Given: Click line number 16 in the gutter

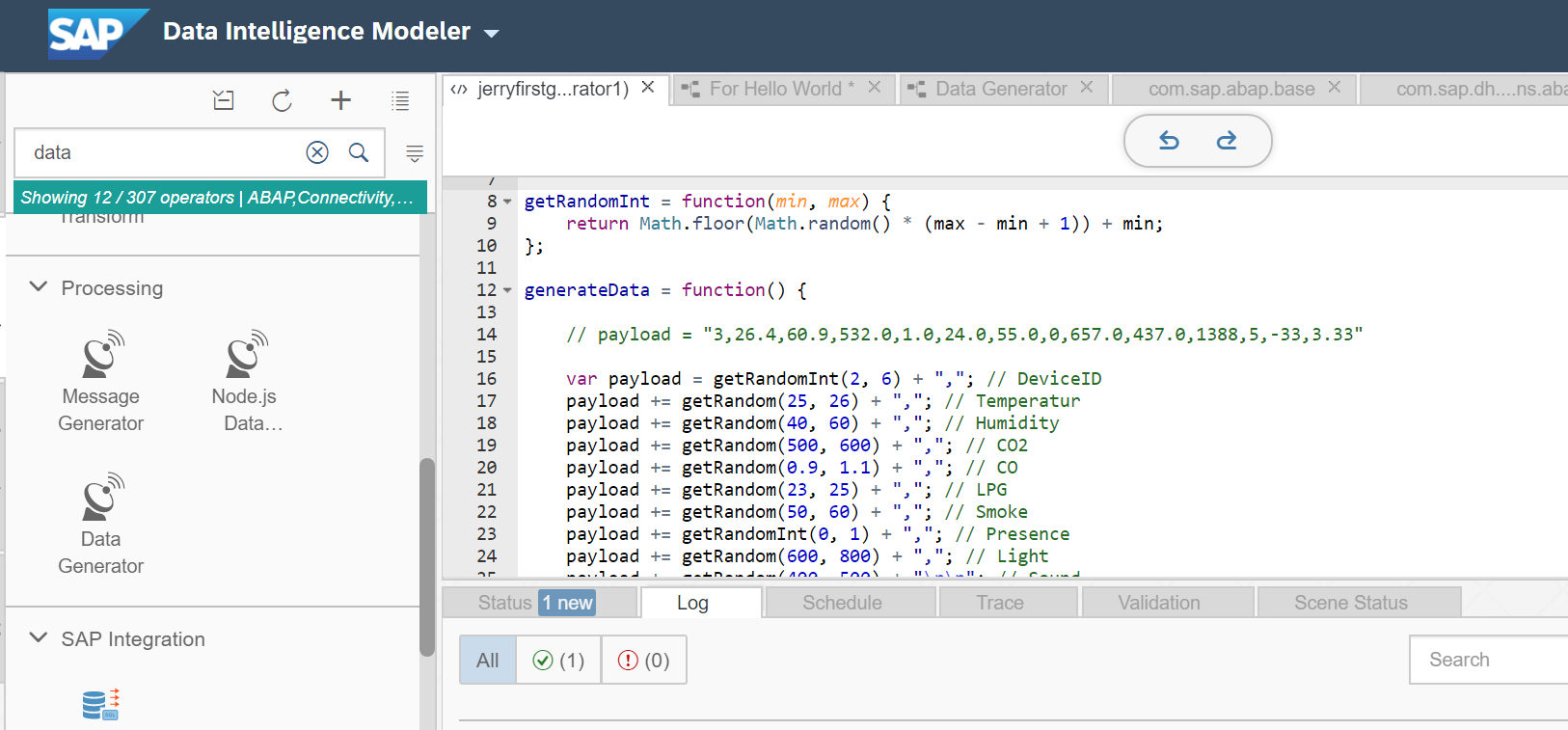Looking at the screenshot, I should point(486,379).
